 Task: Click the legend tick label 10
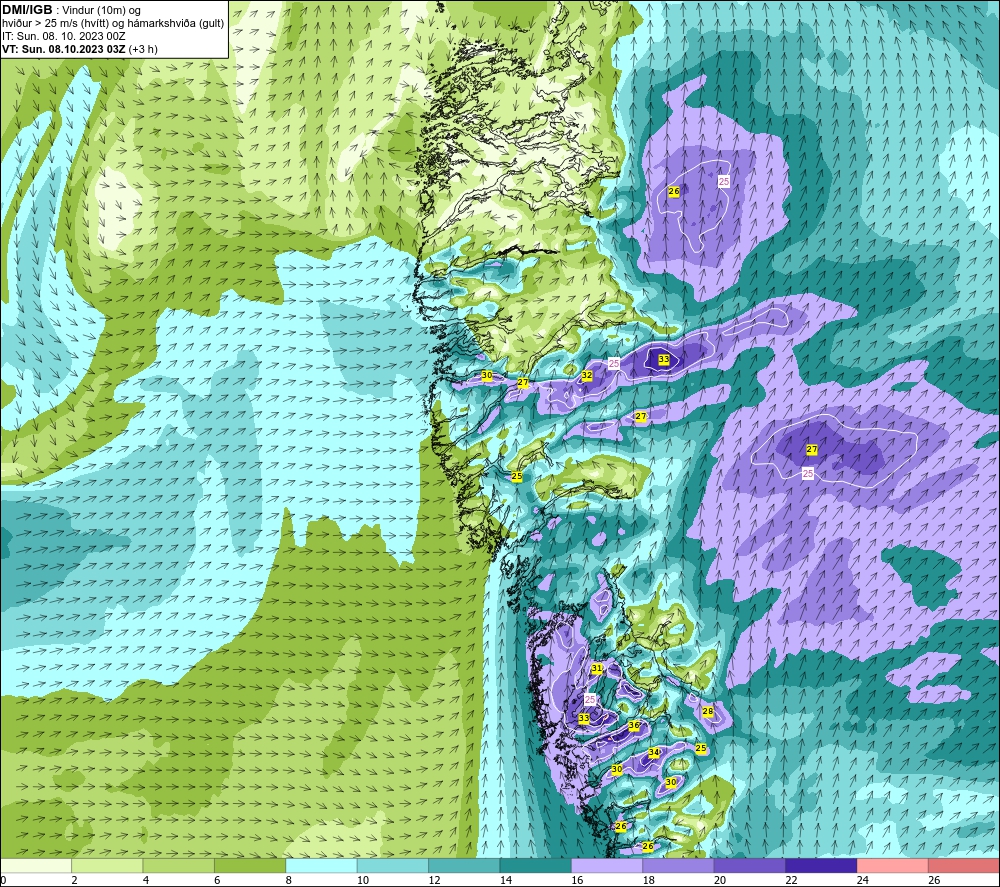(x=363, y=880)
